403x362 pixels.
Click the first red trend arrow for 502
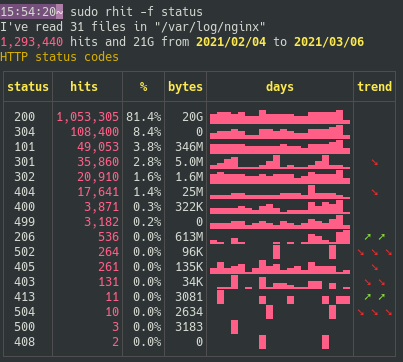click(x=361, y=252)
